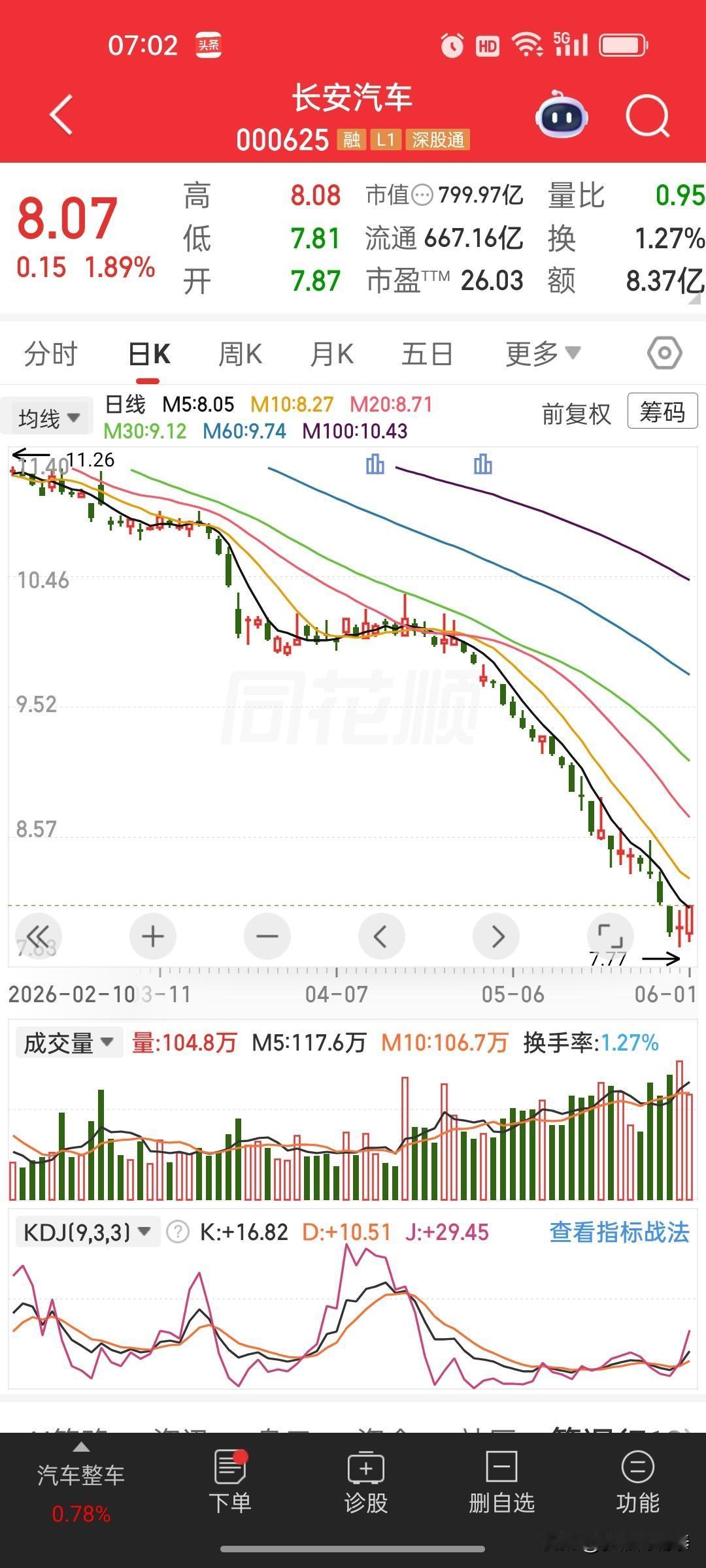
Task: Open KDJ help question mark icon
Action: click(177, 1232)
